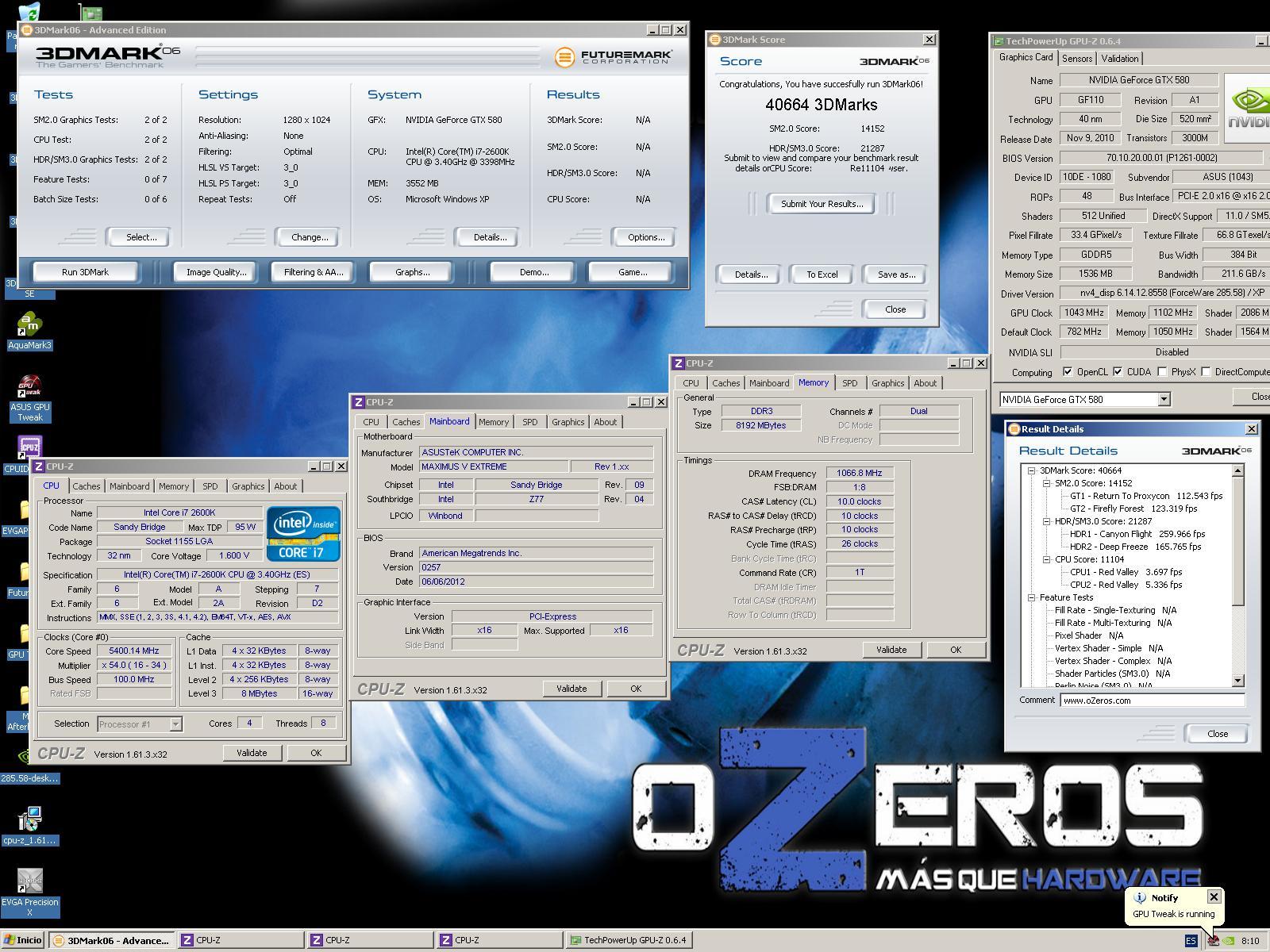This screenshot has height=952, width=1270.
Task: Open Caches tab in CPU-Z processor window
Action: coord(87,486)
